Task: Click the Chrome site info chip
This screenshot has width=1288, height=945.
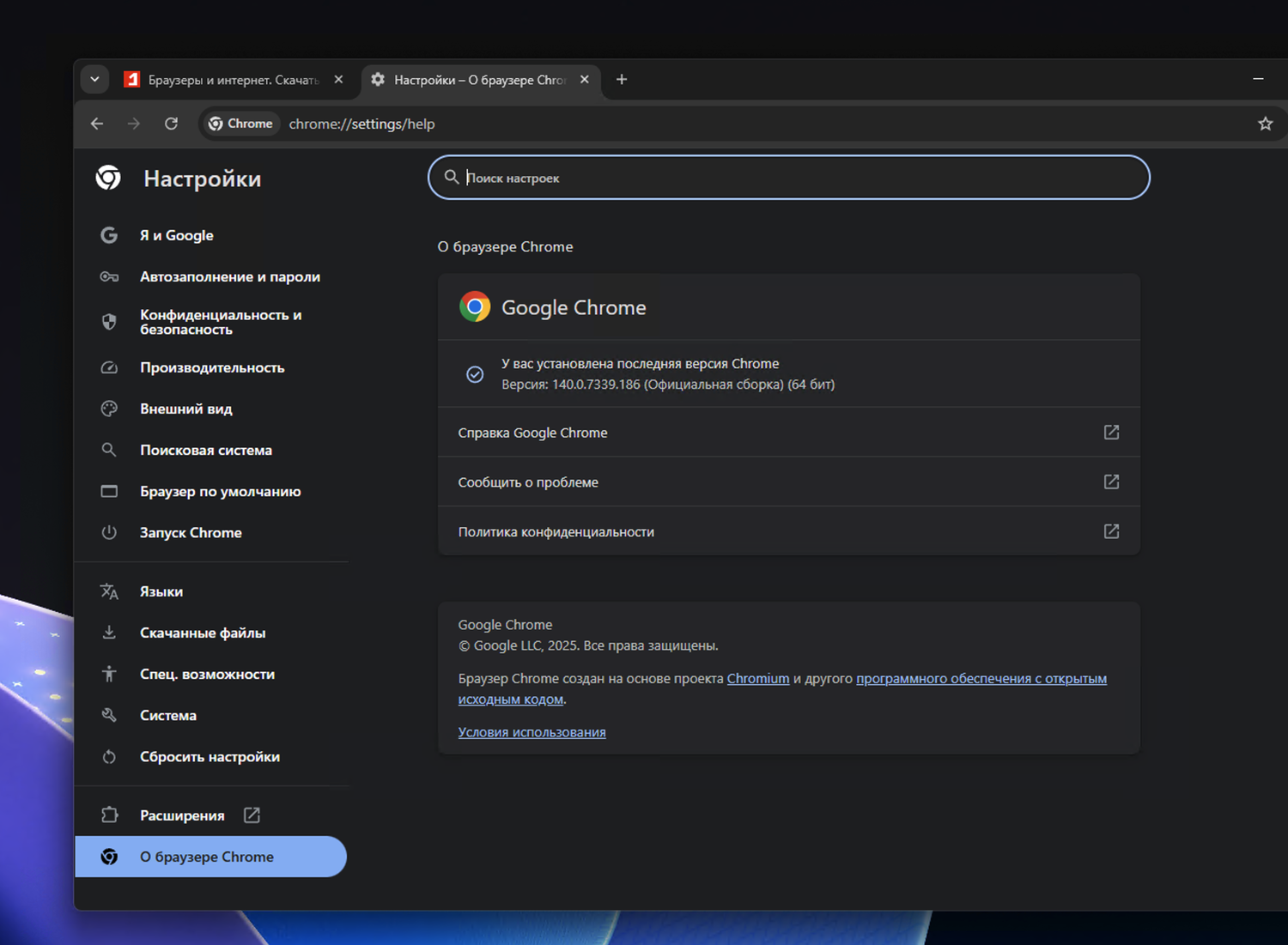Action: click(240, 124)
